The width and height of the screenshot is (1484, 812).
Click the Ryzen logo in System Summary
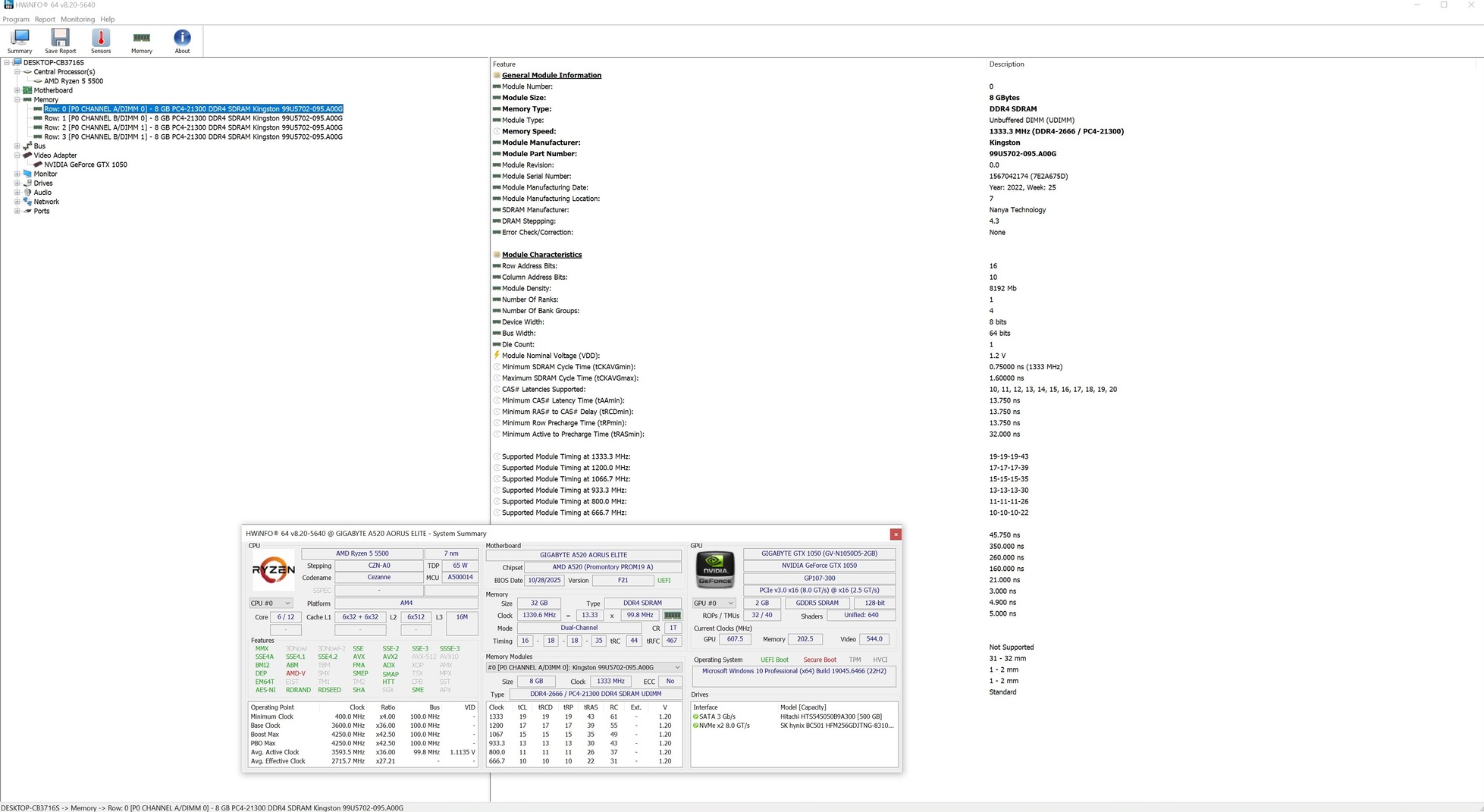(x=273, y=570)
